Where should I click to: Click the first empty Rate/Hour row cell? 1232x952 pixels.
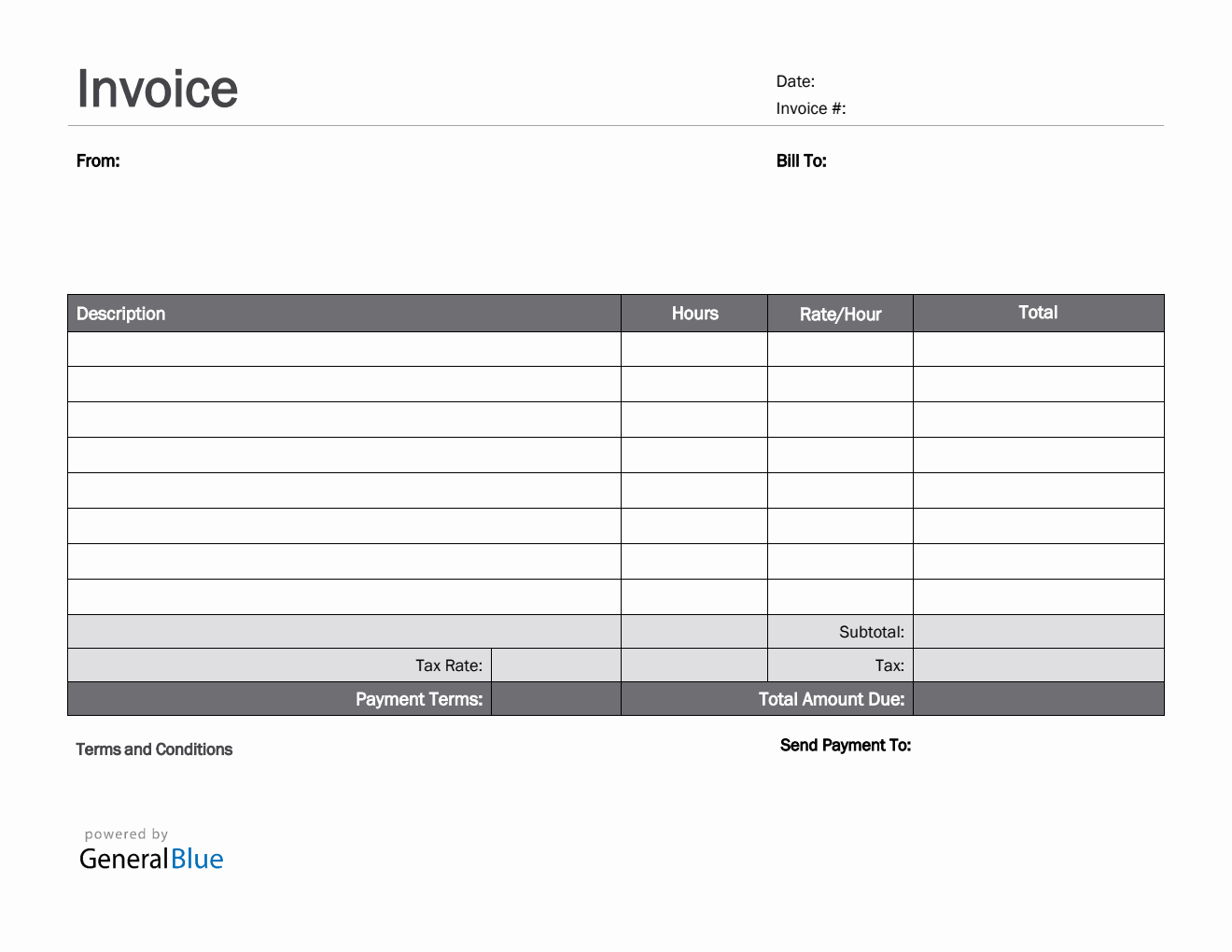pos(840,349)
